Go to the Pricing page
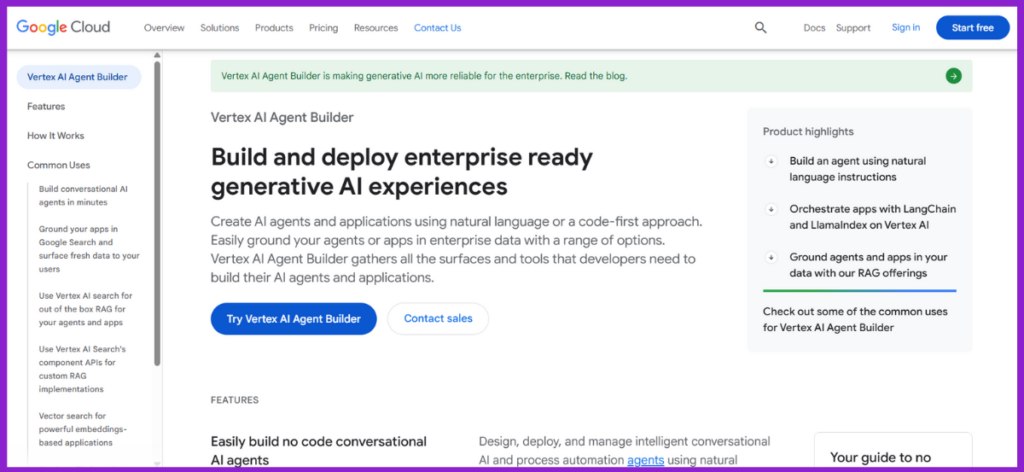Screen dimensions: 1024x472 pos(323,28)
